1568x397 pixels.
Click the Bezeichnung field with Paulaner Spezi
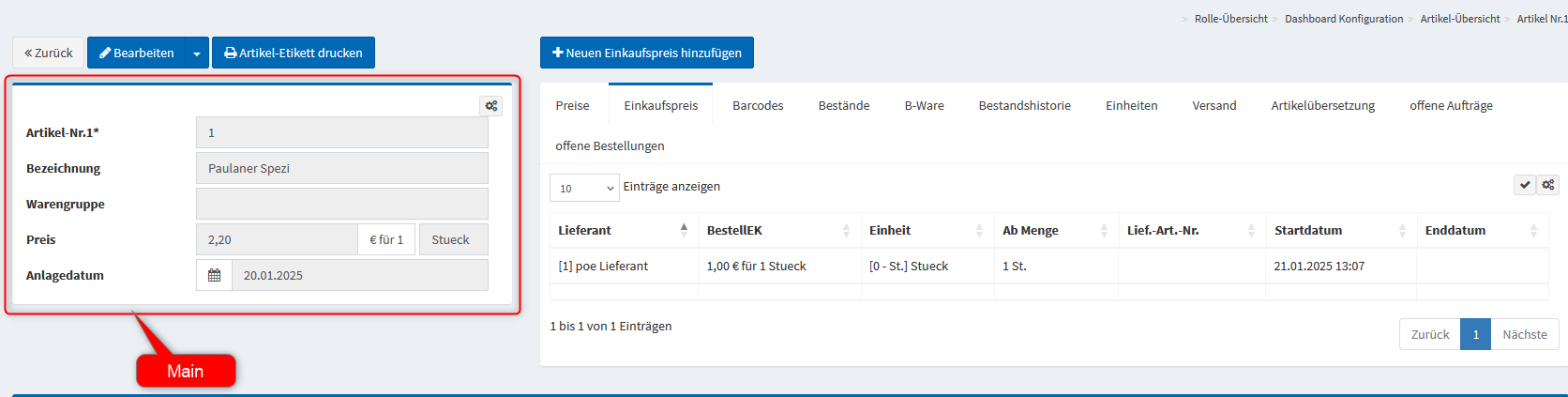[341, 169]
